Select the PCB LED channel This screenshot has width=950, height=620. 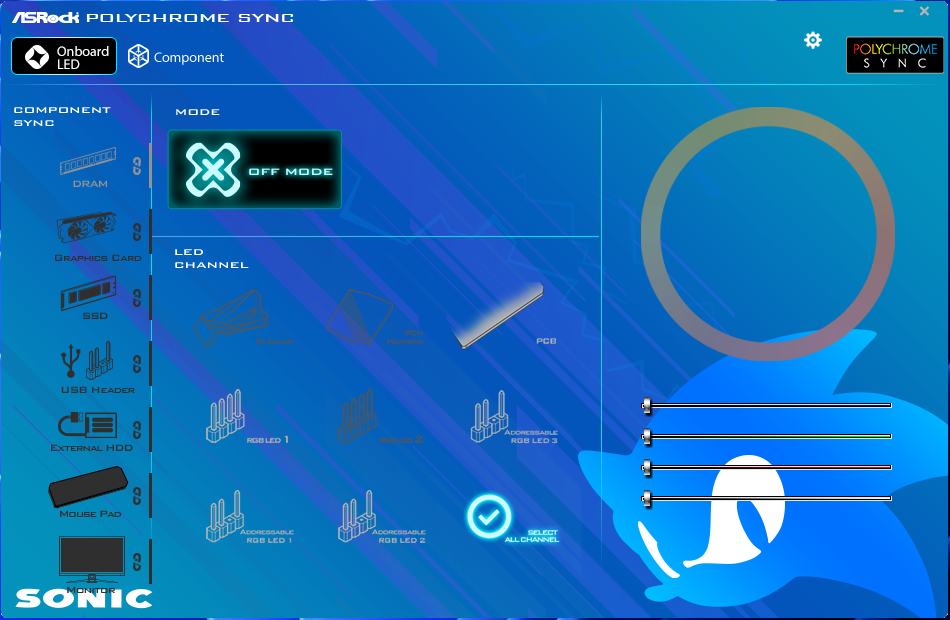(504, 315)
